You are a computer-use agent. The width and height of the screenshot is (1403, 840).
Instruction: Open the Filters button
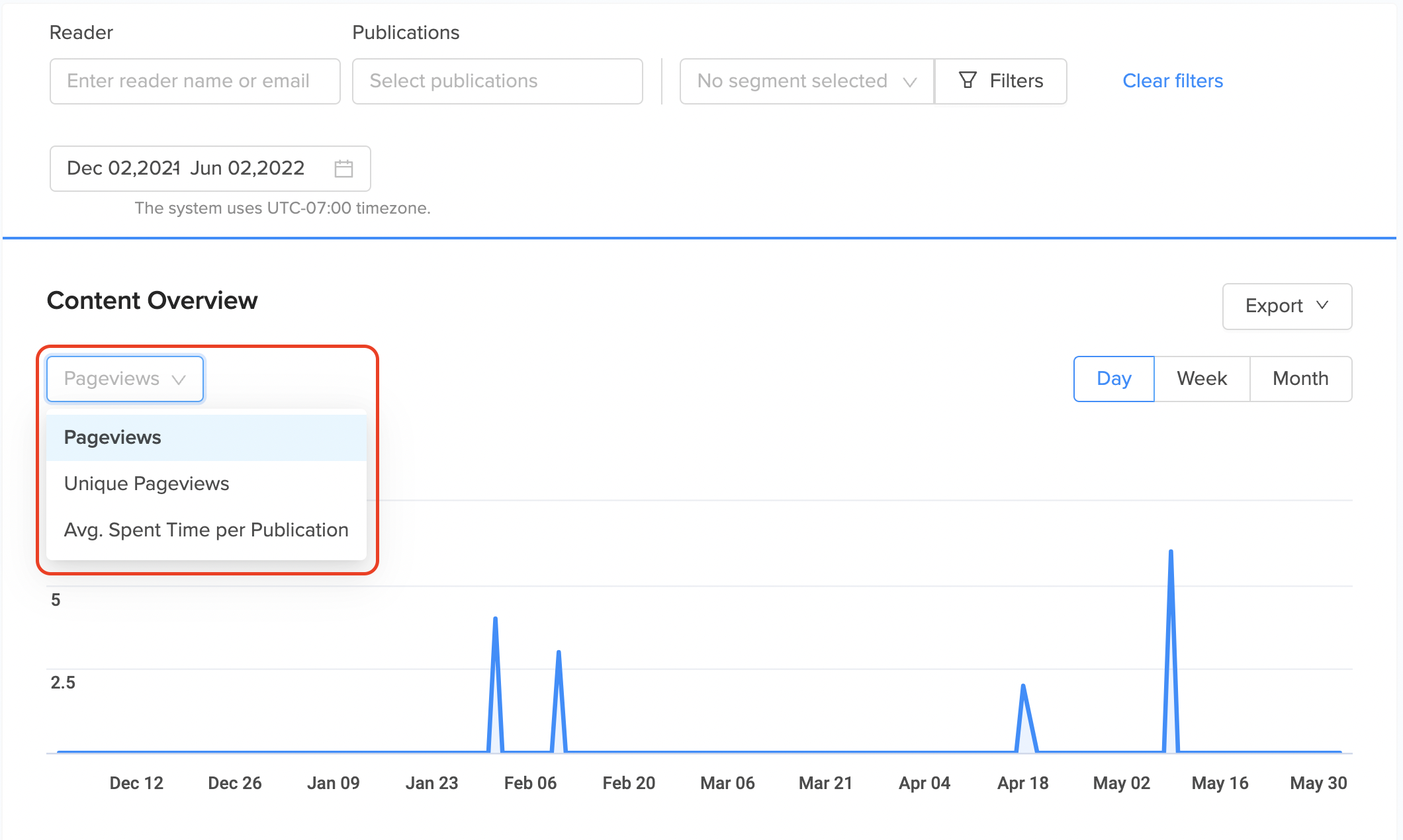[x=1001, y=81]
